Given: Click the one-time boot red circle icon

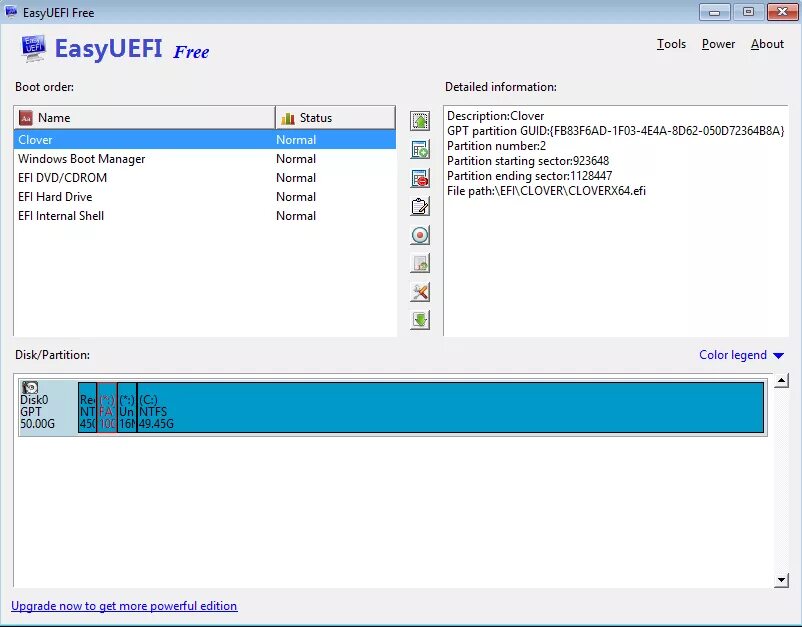Looking at the screenshot, I should tap(420, 235).
